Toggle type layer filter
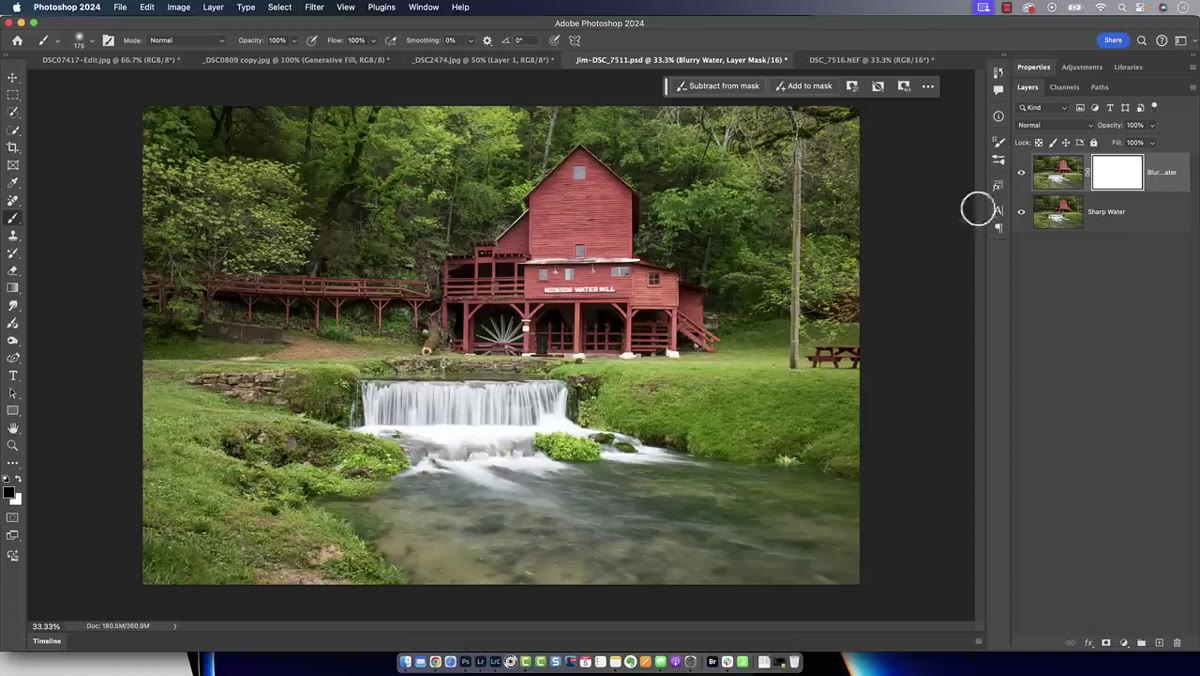The height and width of the screenshot is (676, 1200). [x=1110, y=108]
